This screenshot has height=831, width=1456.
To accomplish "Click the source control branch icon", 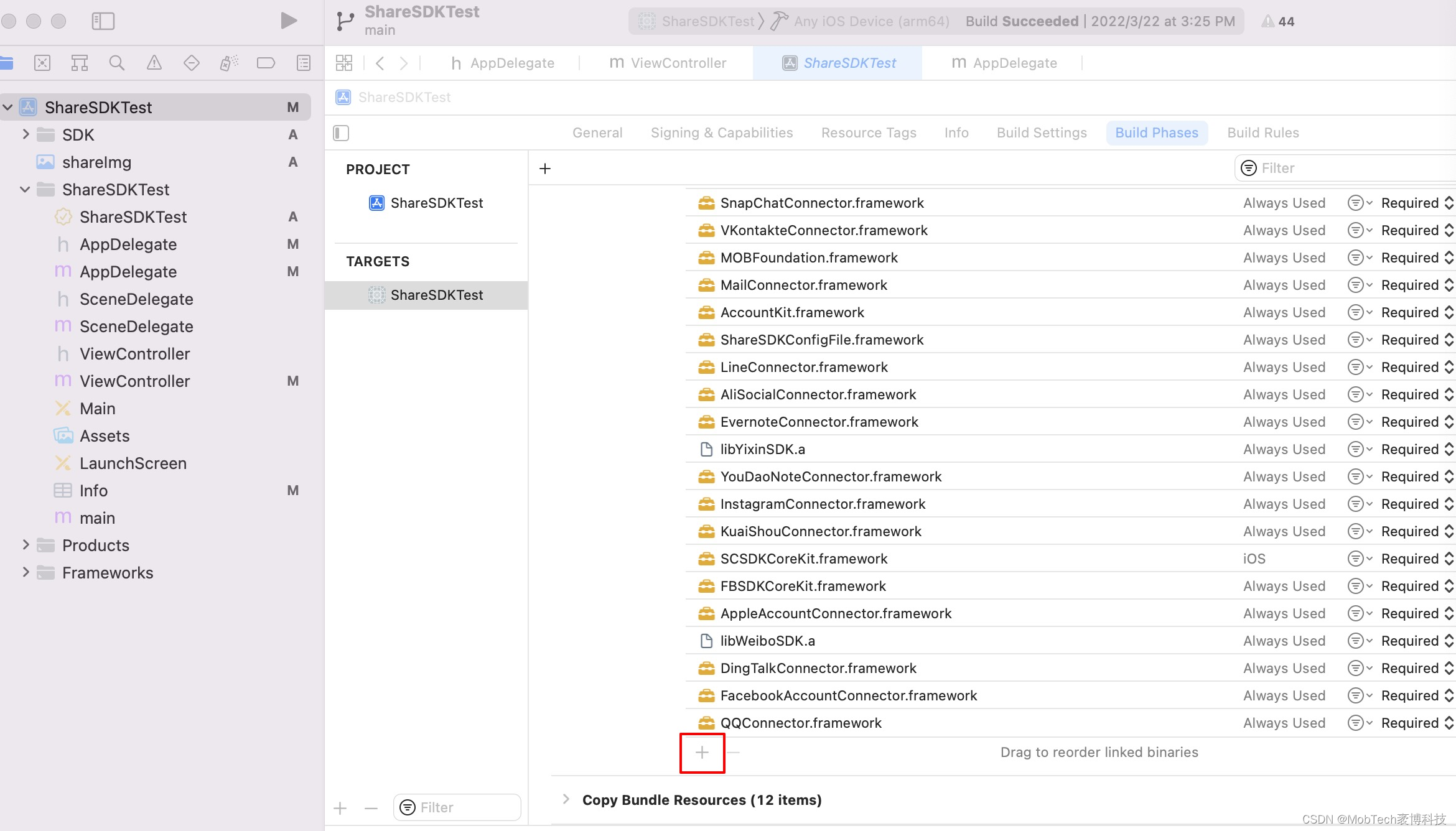I will point(343,20).
